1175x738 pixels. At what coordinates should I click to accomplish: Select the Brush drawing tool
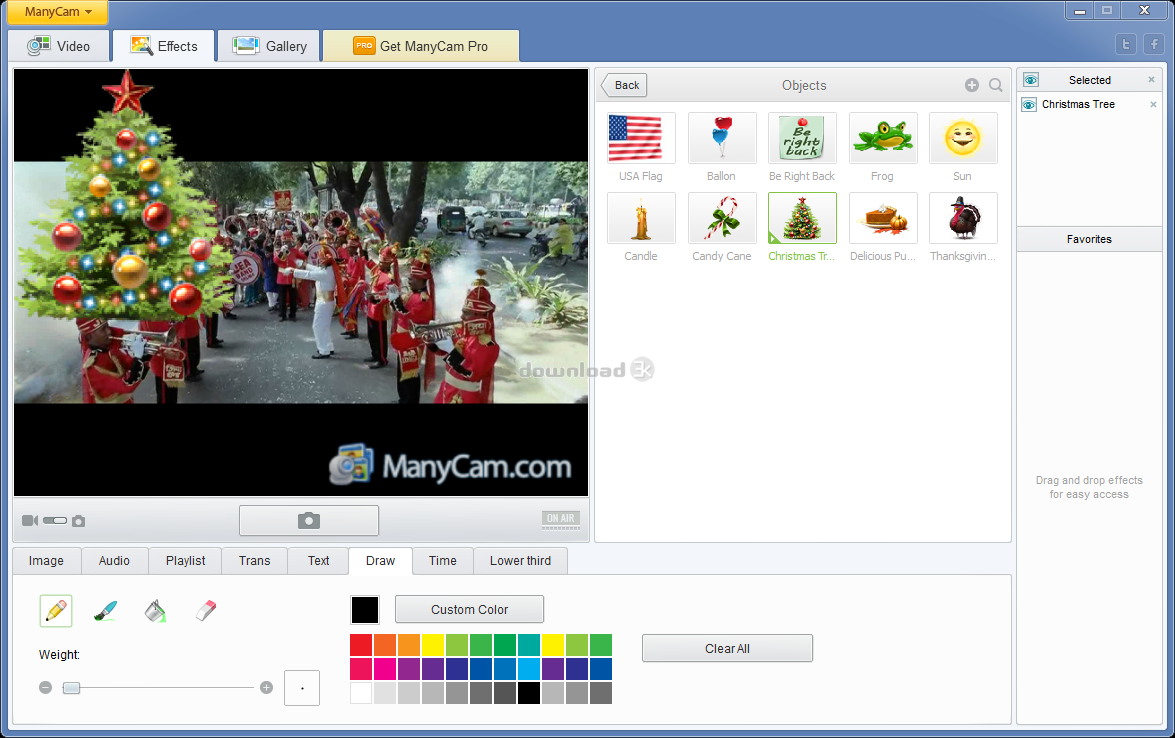(x=106, y=611)
